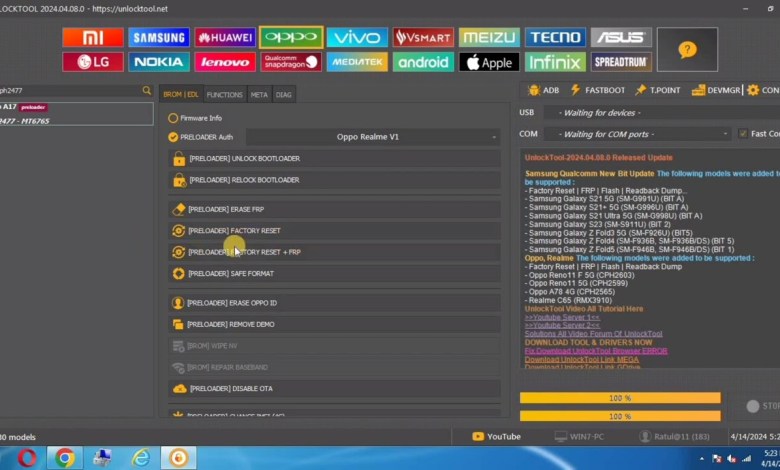Toggle the Fast Connect checkbox
Image resolution: width=780 pixels, height=470 pixels.
[743, 134]
